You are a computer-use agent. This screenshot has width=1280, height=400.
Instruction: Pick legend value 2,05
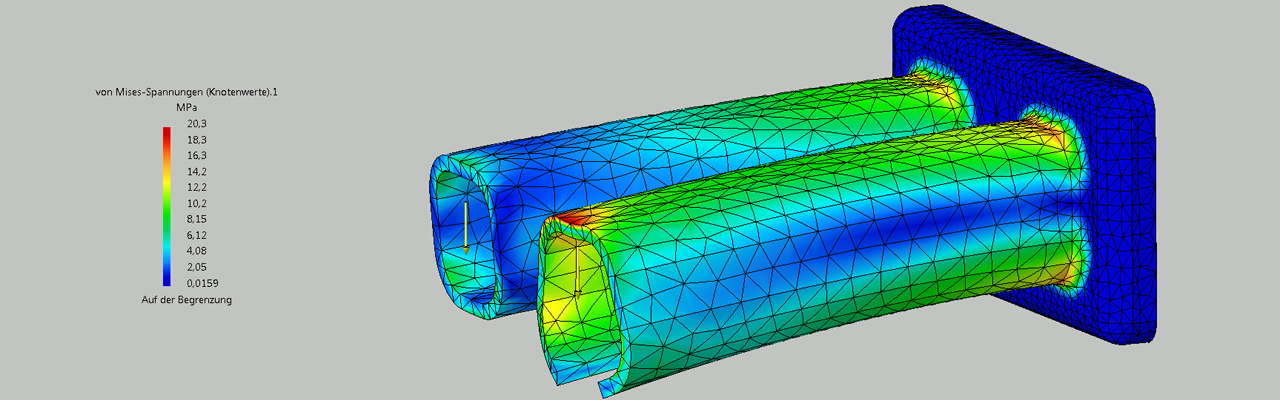(196, 267)
